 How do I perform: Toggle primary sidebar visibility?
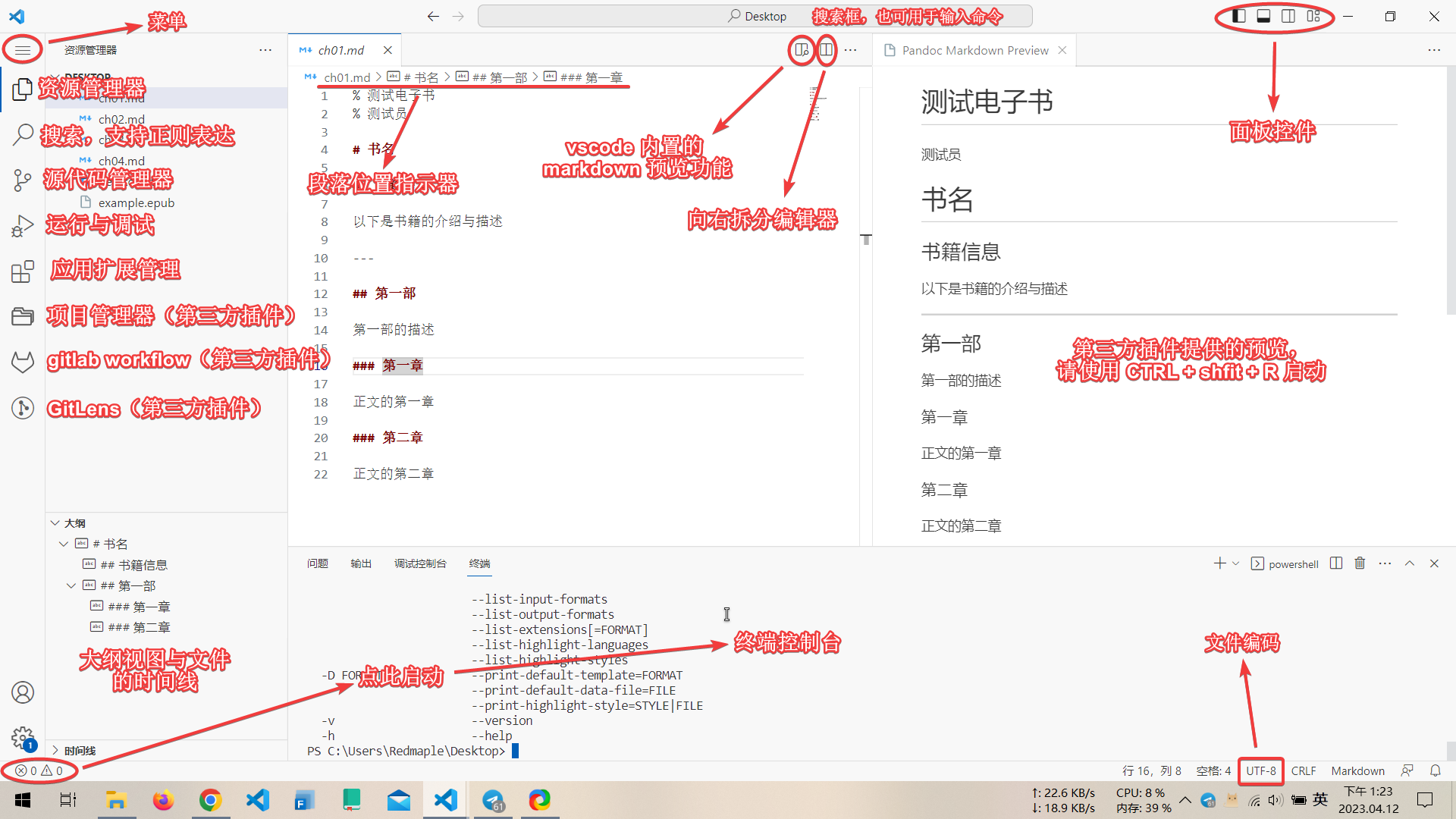(1239, 16)
